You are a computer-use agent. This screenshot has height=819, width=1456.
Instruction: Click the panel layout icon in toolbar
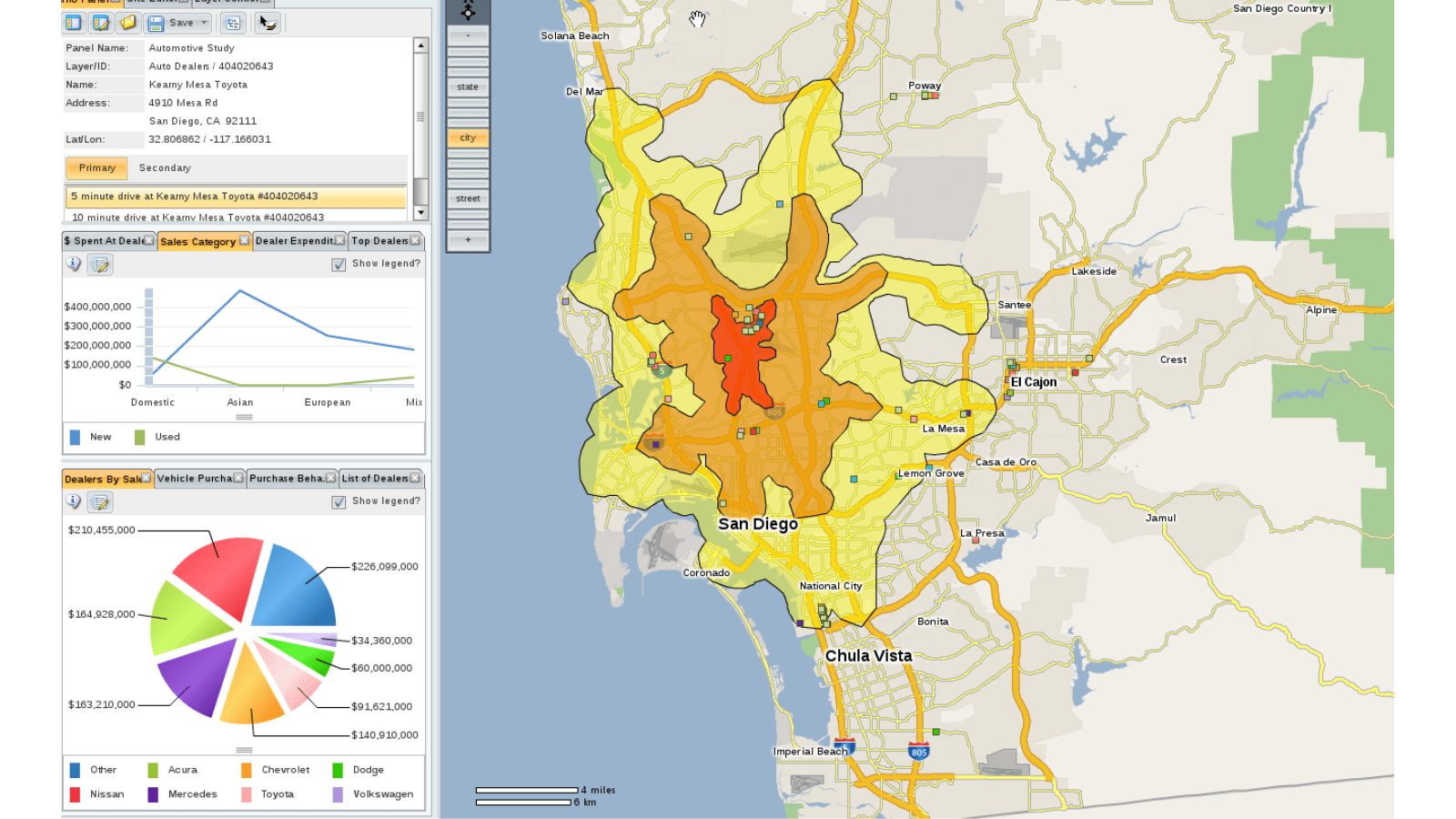[74, 23]
